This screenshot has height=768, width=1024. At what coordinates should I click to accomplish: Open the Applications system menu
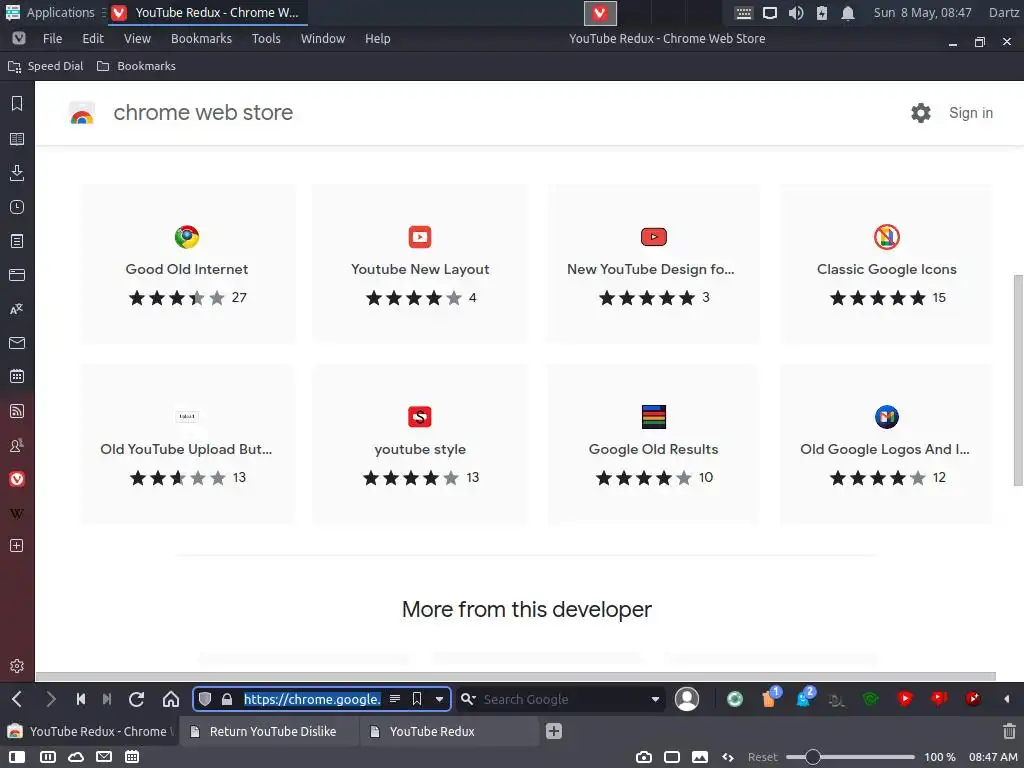(x=50, y=12)
